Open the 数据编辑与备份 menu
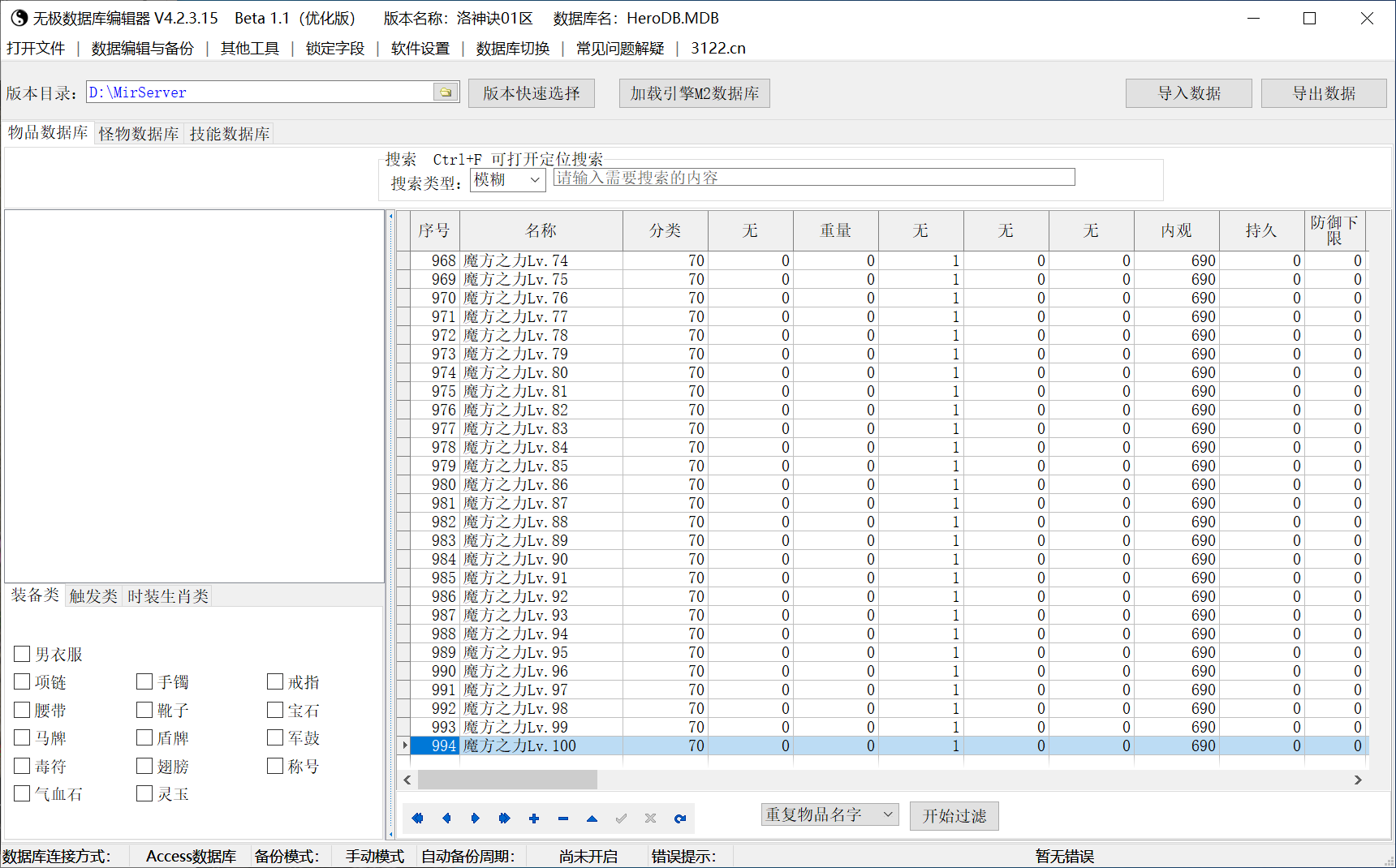Viewport: 1396px width, 868px height. [x=143, y=48]
